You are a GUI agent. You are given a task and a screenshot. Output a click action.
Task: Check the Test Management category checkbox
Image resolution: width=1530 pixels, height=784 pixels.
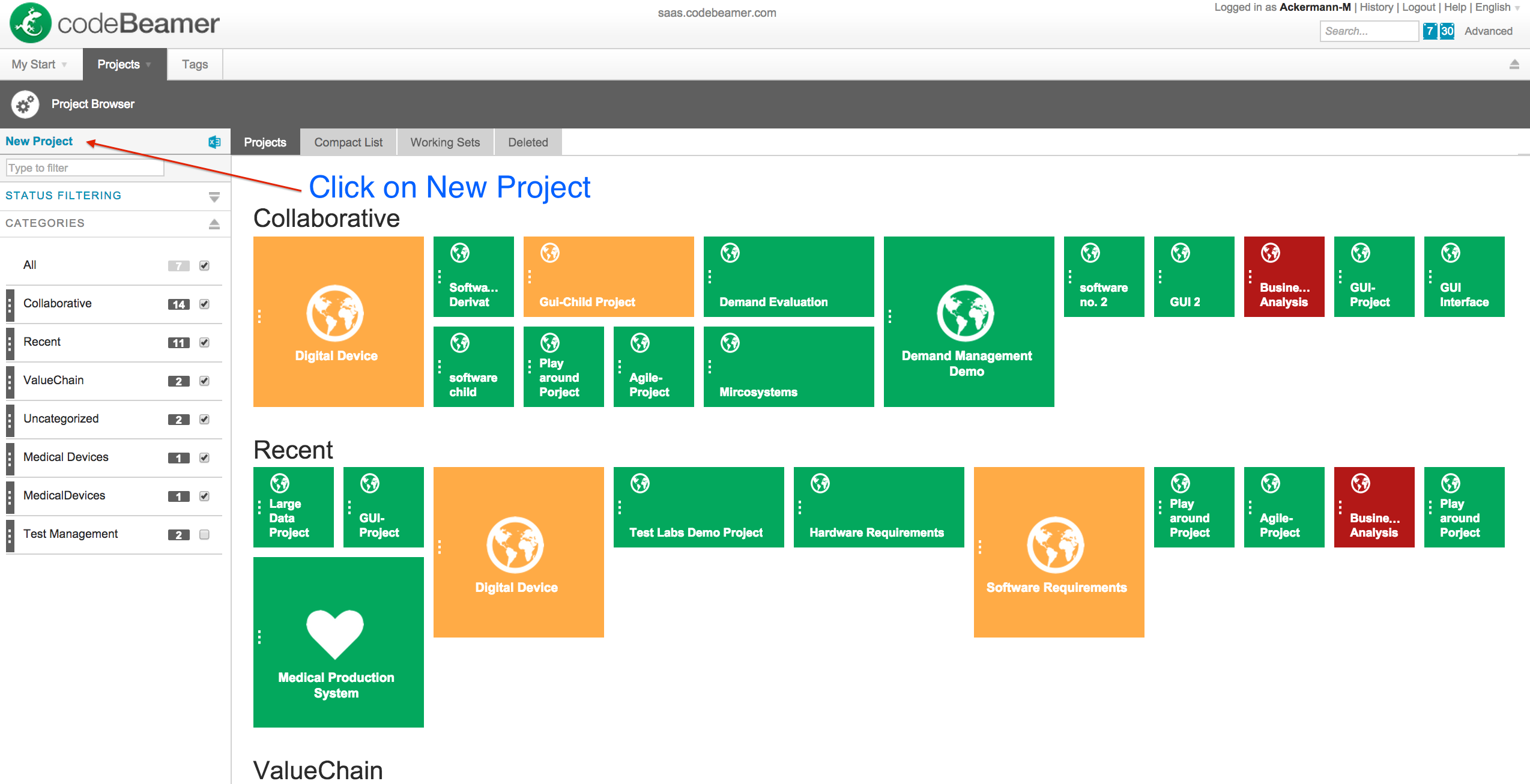[x=204, y=534]
